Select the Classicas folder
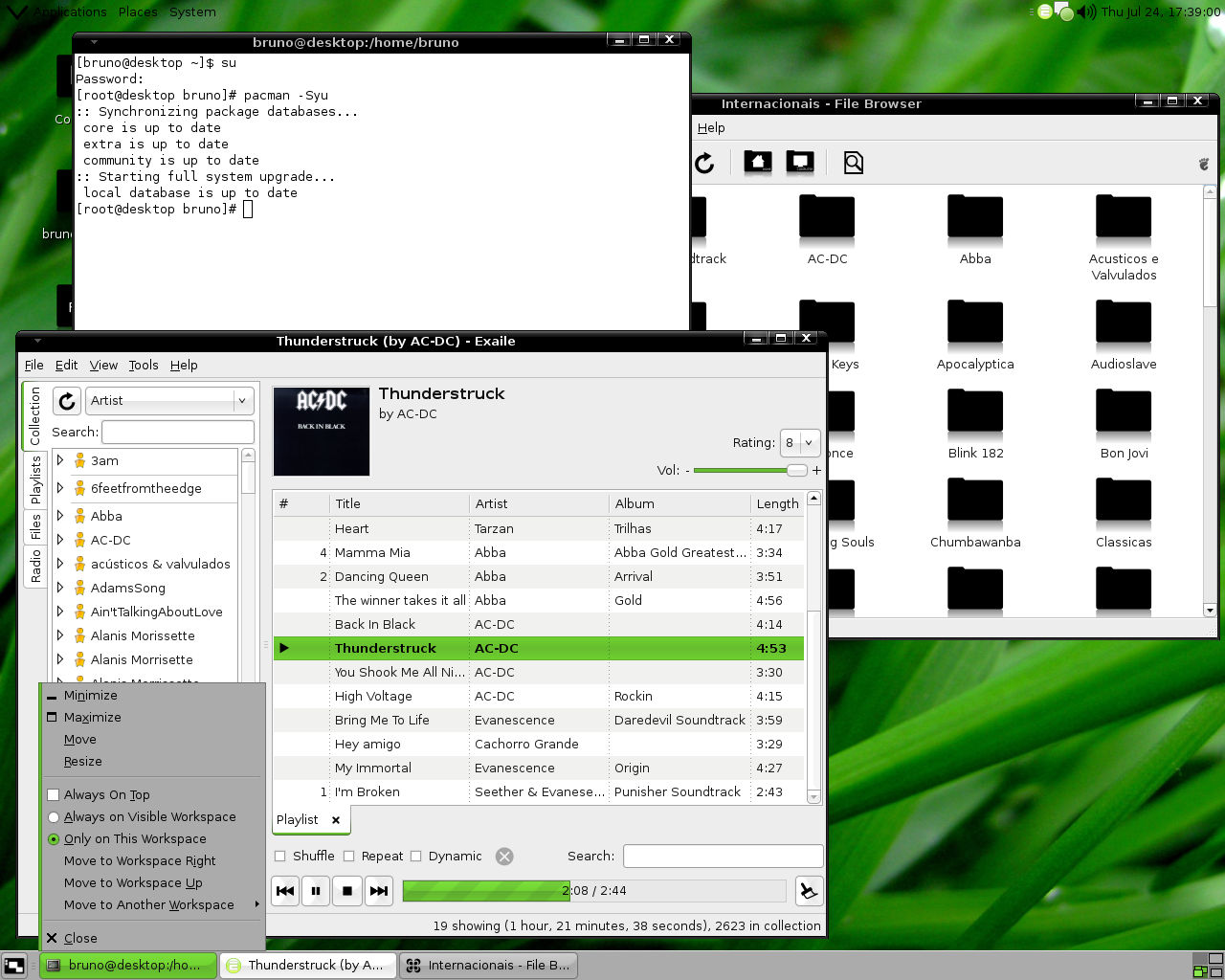The image size is (1225, 980). tap(1124, 513)
